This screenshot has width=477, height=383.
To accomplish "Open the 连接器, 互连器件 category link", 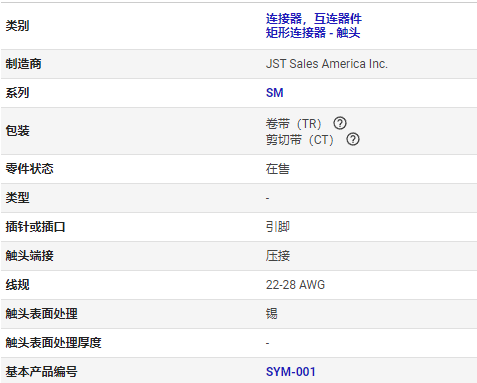I will click(314, 19).
